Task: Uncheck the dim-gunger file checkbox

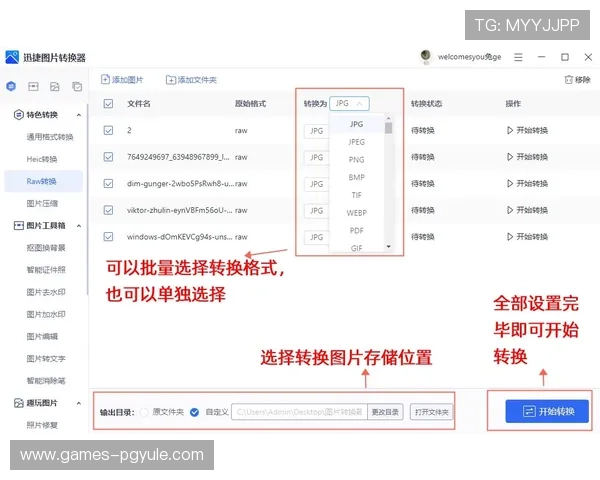Action: 108,184
